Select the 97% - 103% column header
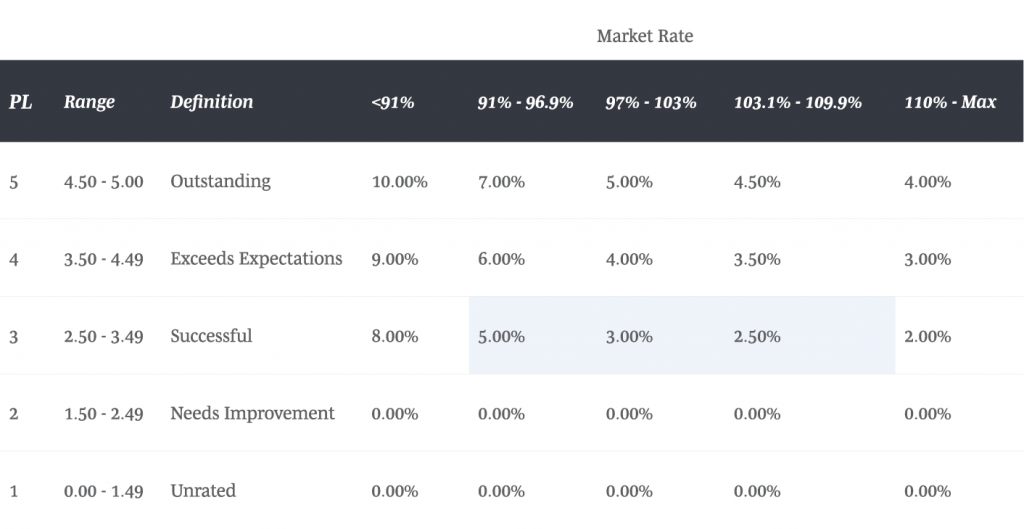1024x529 pixels. coord(651,102)
